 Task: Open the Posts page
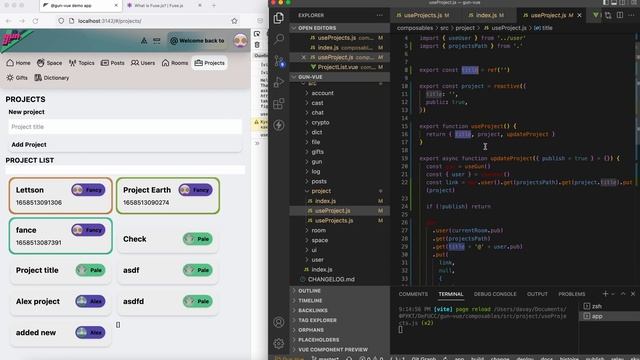[x=113, y=63]
